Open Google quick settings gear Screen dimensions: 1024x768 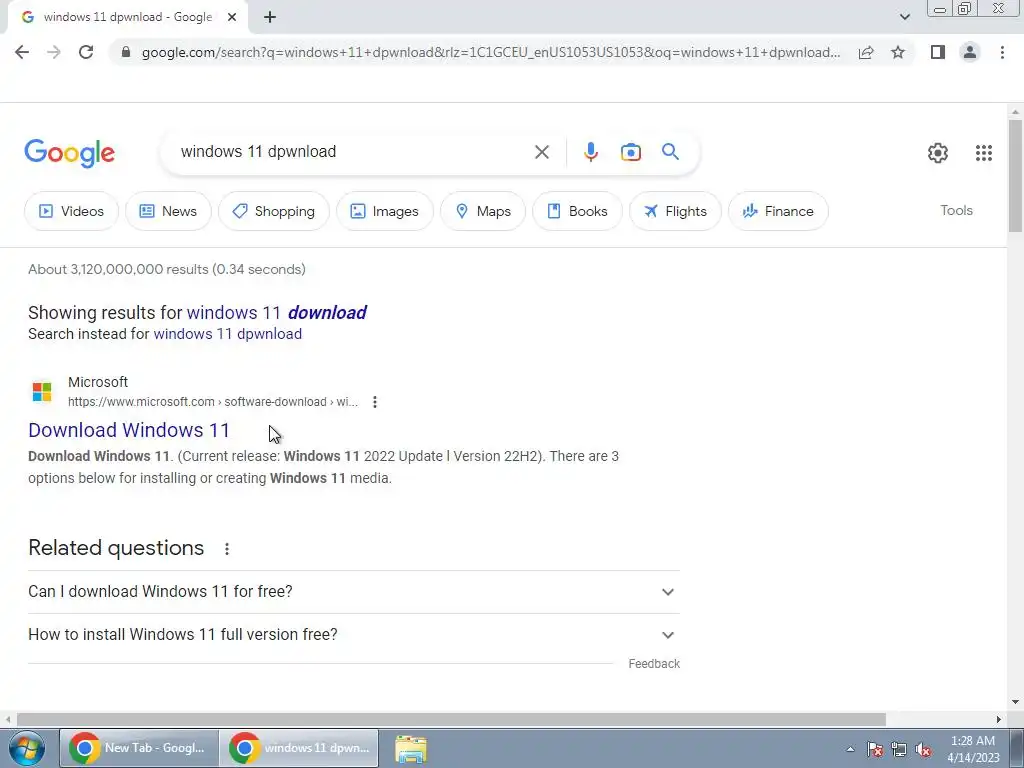click(938, 153)
